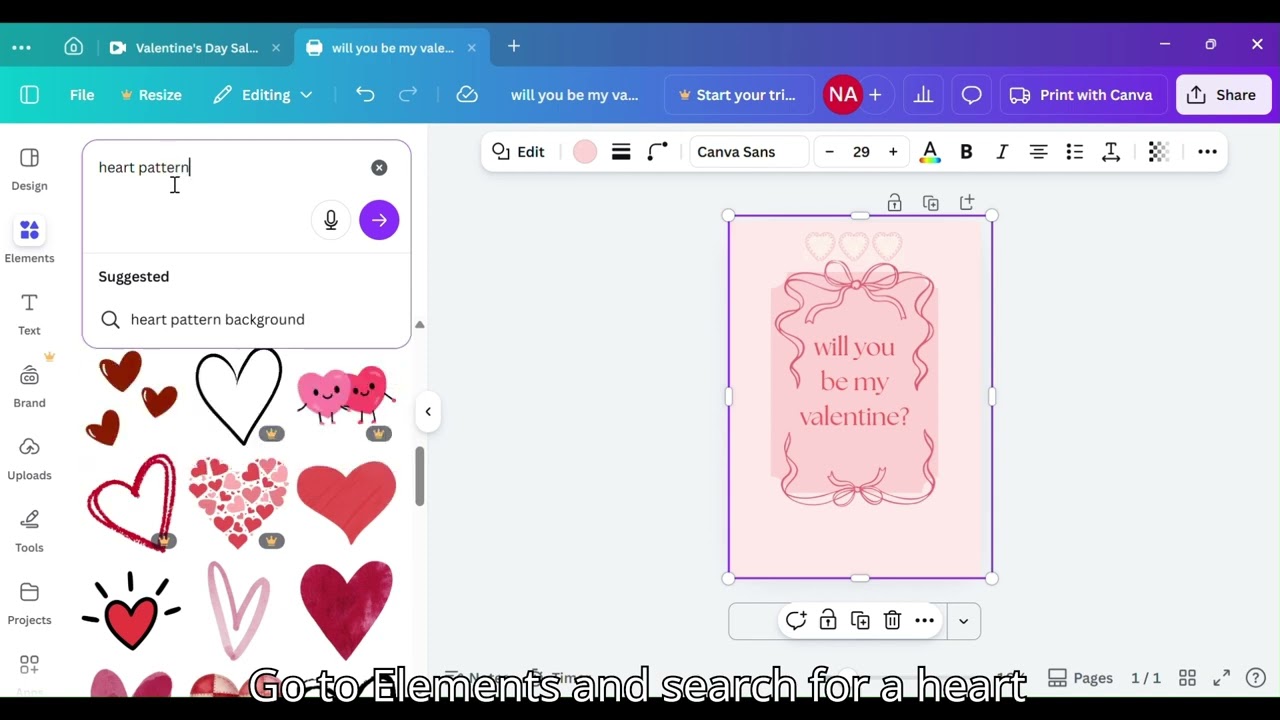Open the pink background color swatch
Viewport: 1280px width, 720px height.
click(x=585, y=152)
